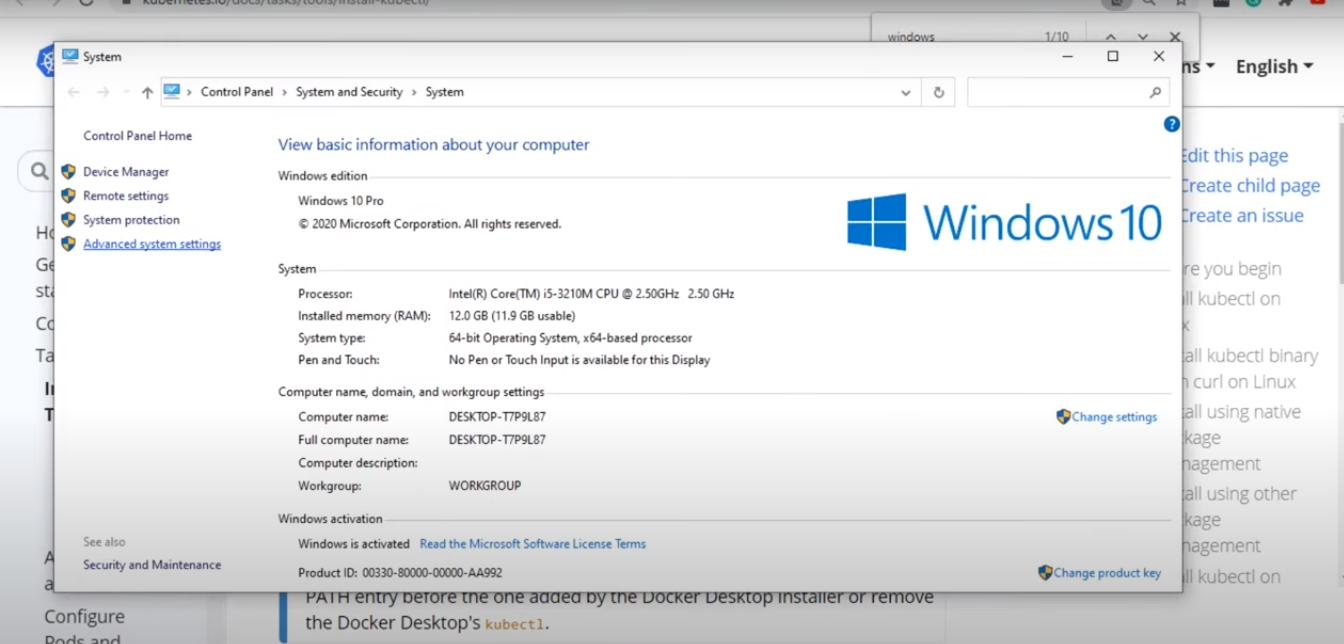This screenshot has width=1344, height=644.
Task: Click the search magnifier in Control Panel
Action: (x=1155, y=92)
